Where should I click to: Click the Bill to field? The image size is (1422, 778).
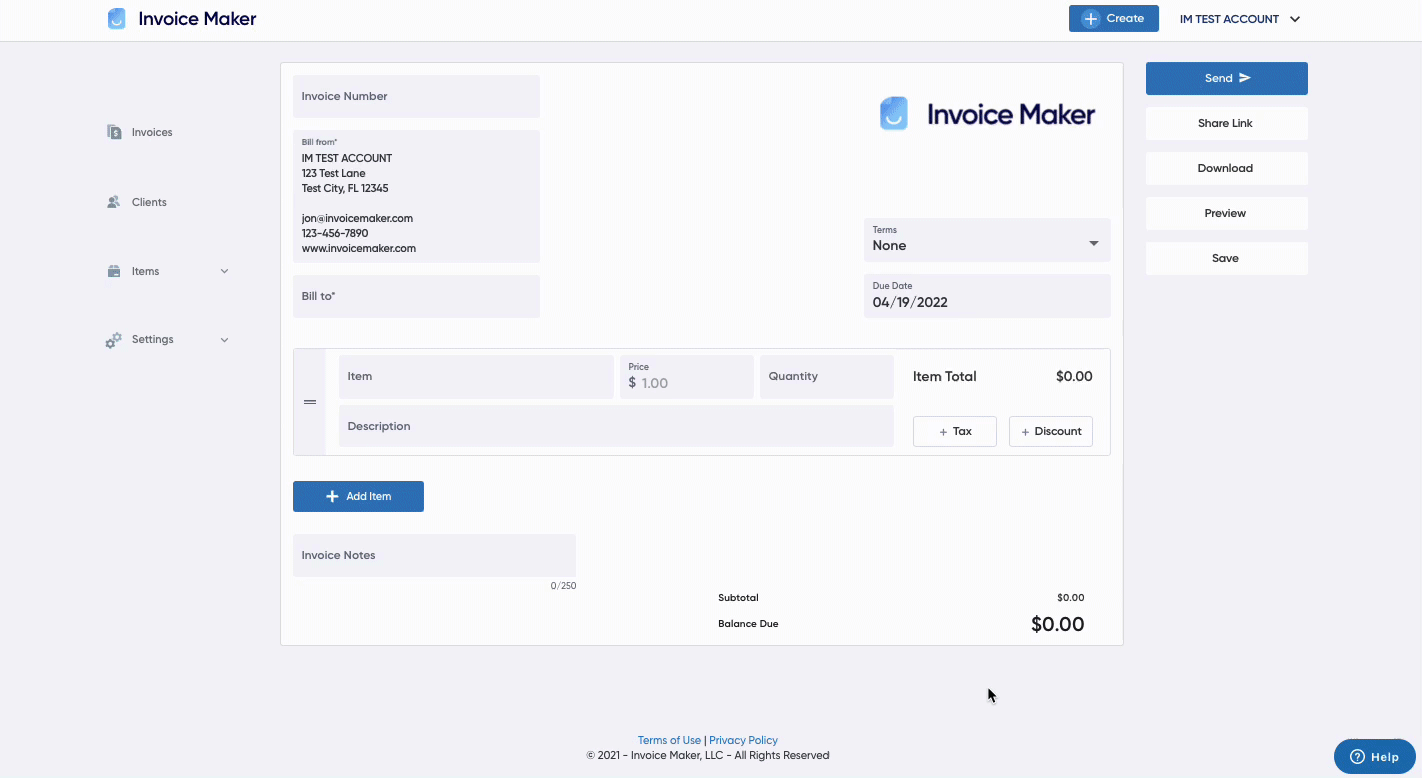(416, 297)
